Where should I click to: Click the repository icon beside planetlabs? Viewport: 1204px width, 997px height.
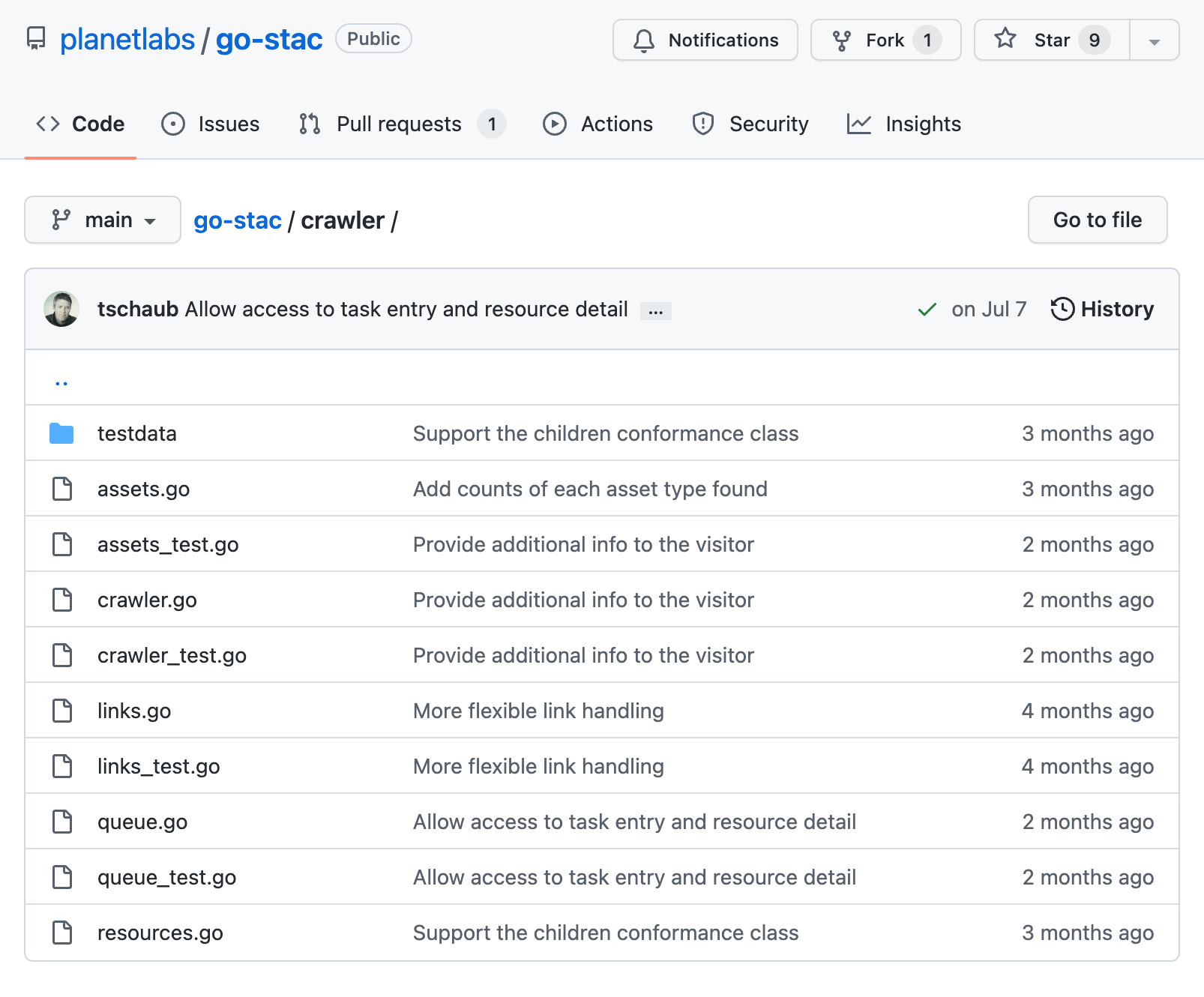36,39
